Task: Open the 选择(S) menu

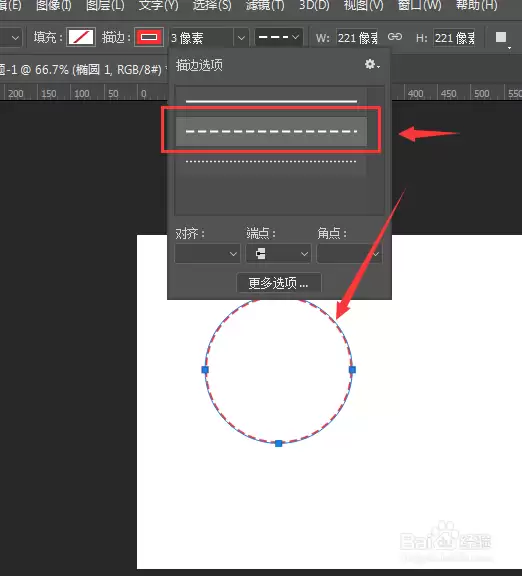Action: pyautogui.click(x=212, y=5)
